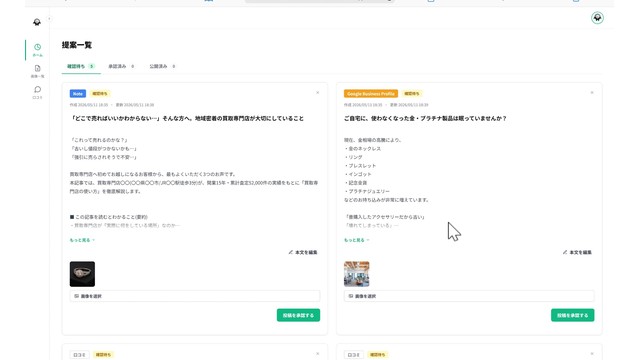Expand もっと見る on the Note card

(x=82, y=240)
